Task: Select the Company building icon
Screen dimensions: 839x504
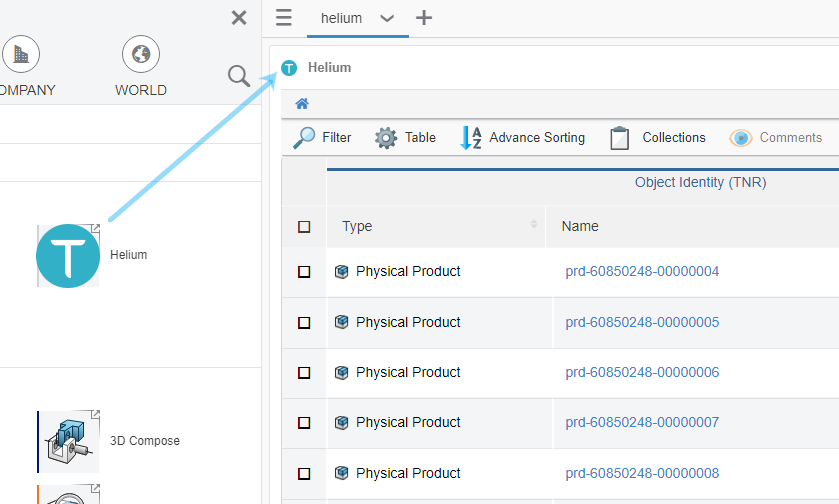Action: tap(20, 54)
